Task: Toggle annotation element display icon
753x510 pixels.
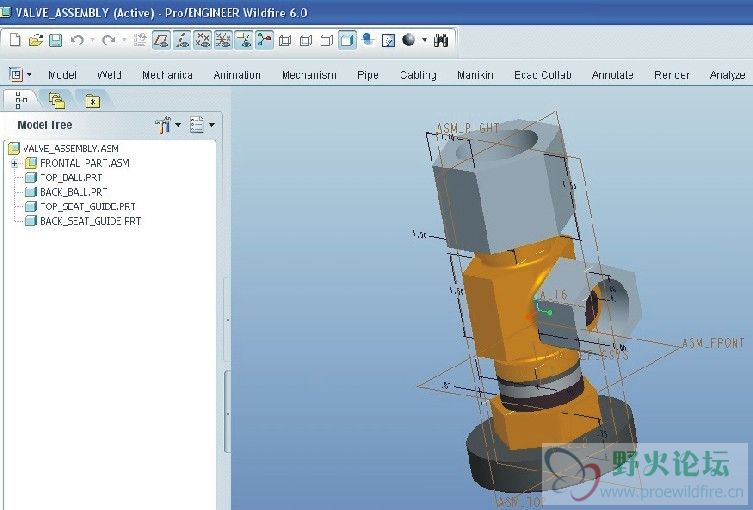Action: tap(264, 40)
